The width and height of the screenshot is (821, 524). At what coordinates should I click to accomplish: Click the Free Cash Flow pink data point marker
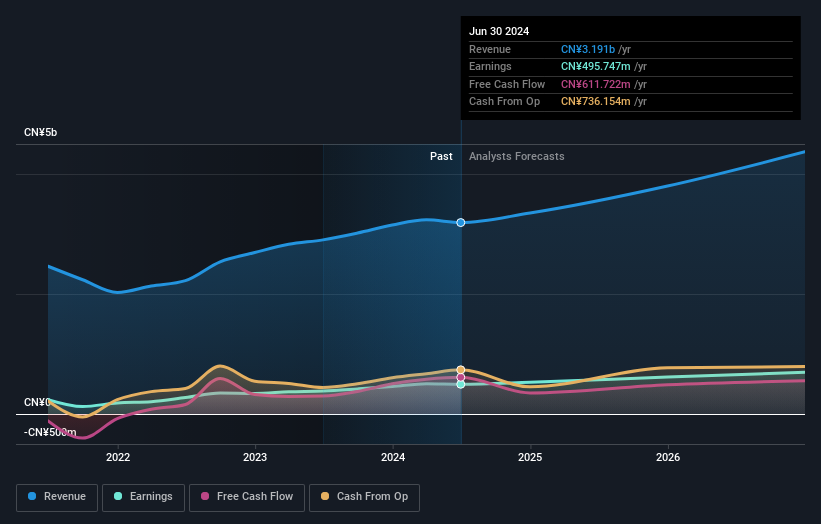[x=461, y=377]
